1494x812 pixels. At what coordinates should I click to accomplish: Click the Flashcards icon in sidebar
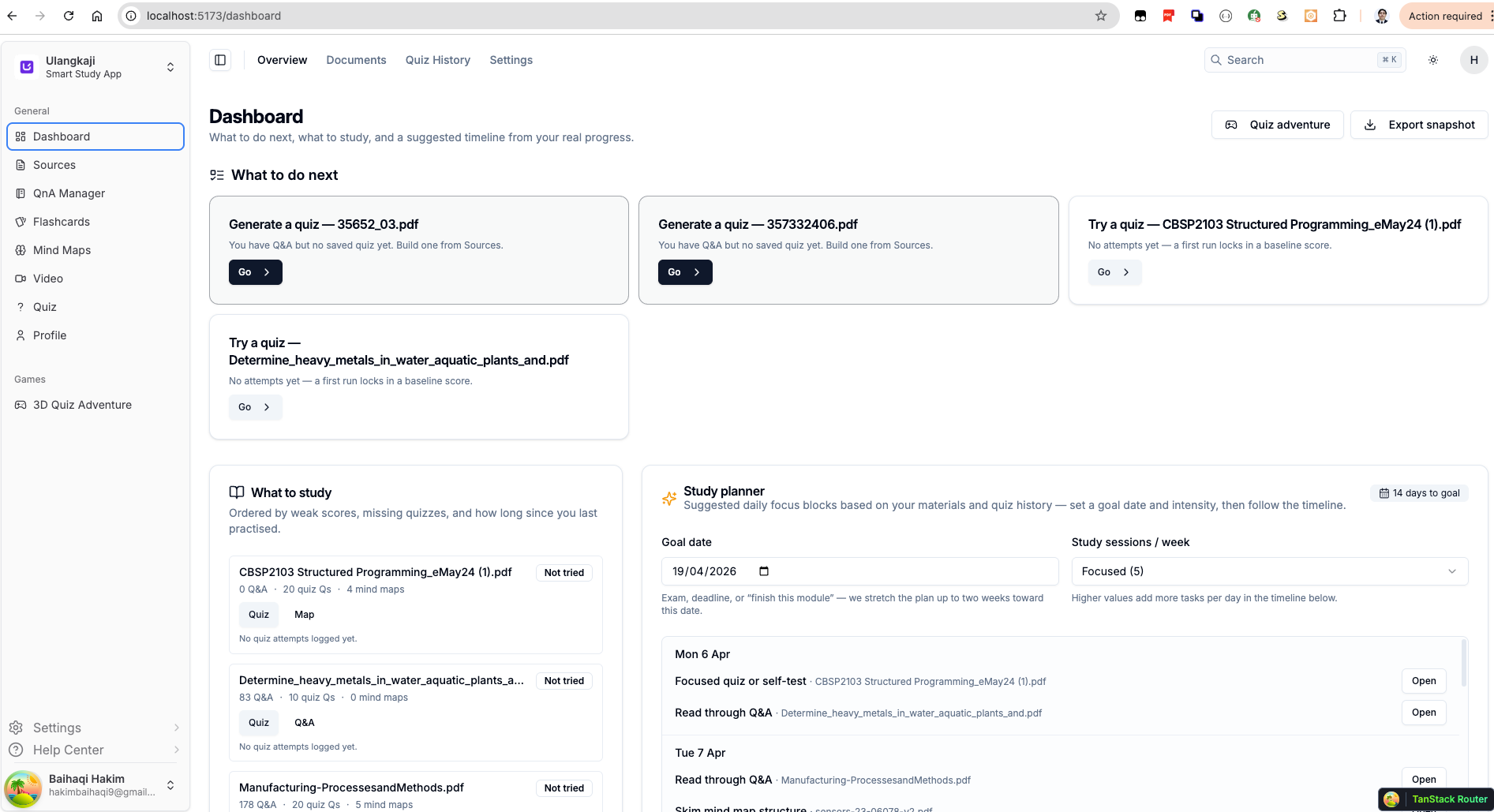(x=21, y=222)
